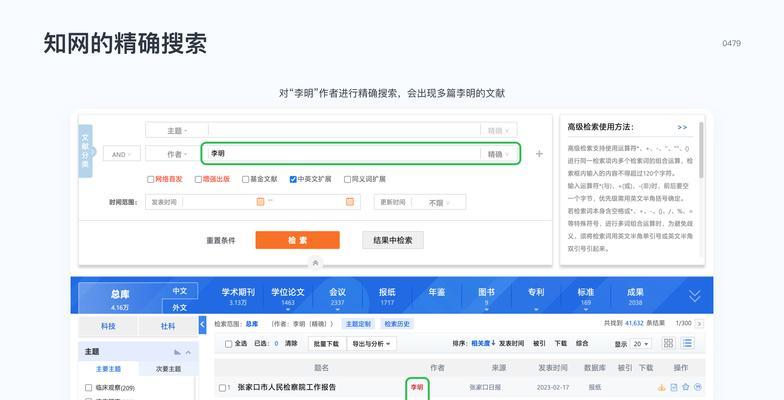Viewport: 784px width, 400px height.
Task: Uncheck the 中英文扩展 checkbox
Action: (293, 179)
